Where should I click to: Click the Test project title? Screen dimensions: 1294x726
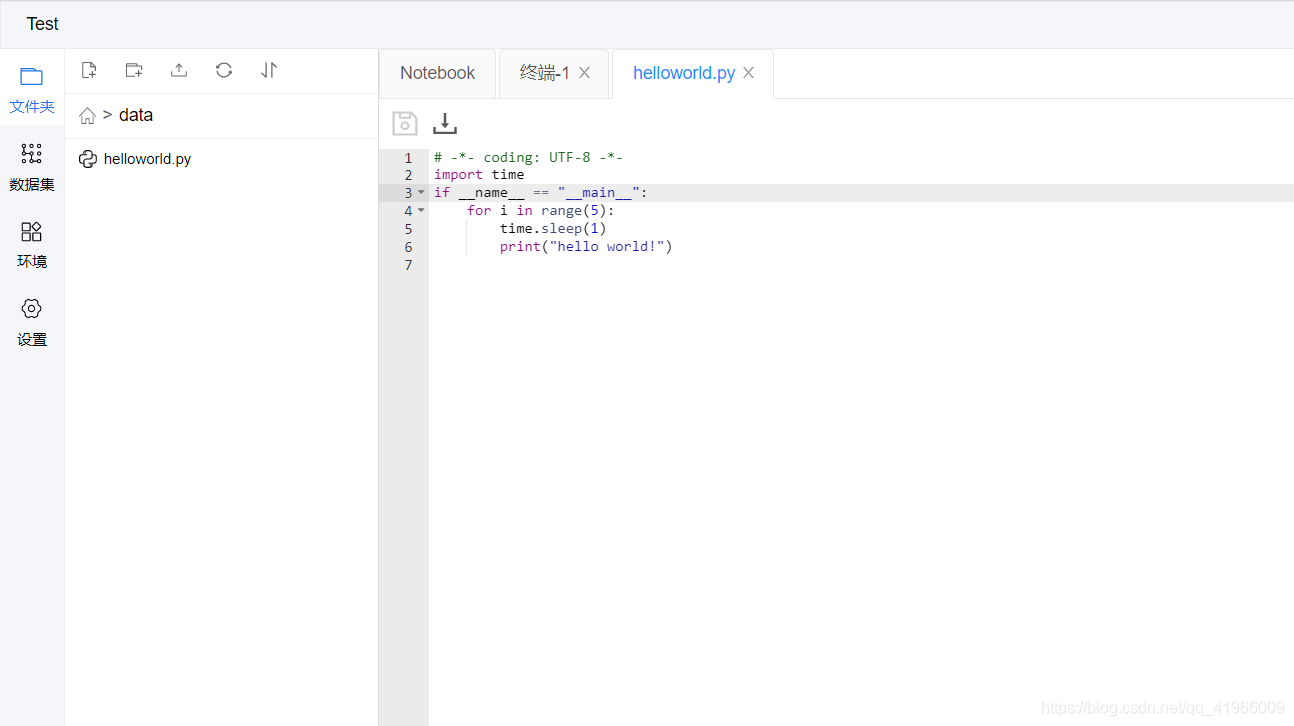click(x=43, y=24)
